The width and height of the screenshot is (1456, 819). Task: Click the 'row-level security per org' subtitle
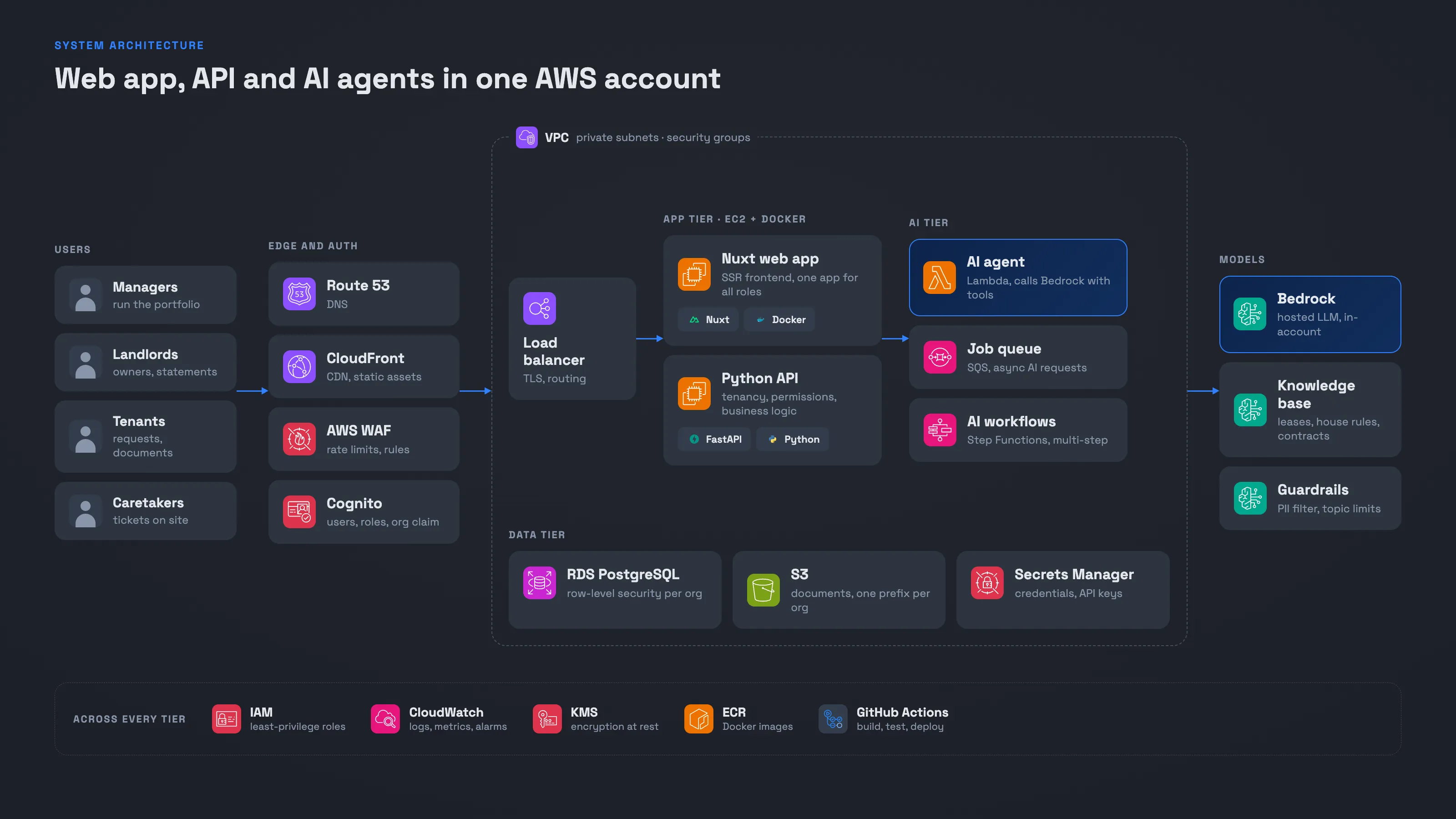click(634, 593)
